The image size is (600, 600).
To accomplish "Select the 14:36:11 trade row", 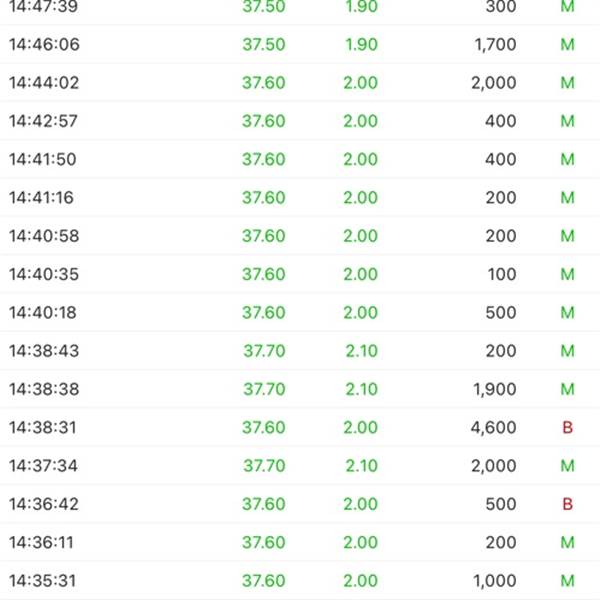I will 300,542.
